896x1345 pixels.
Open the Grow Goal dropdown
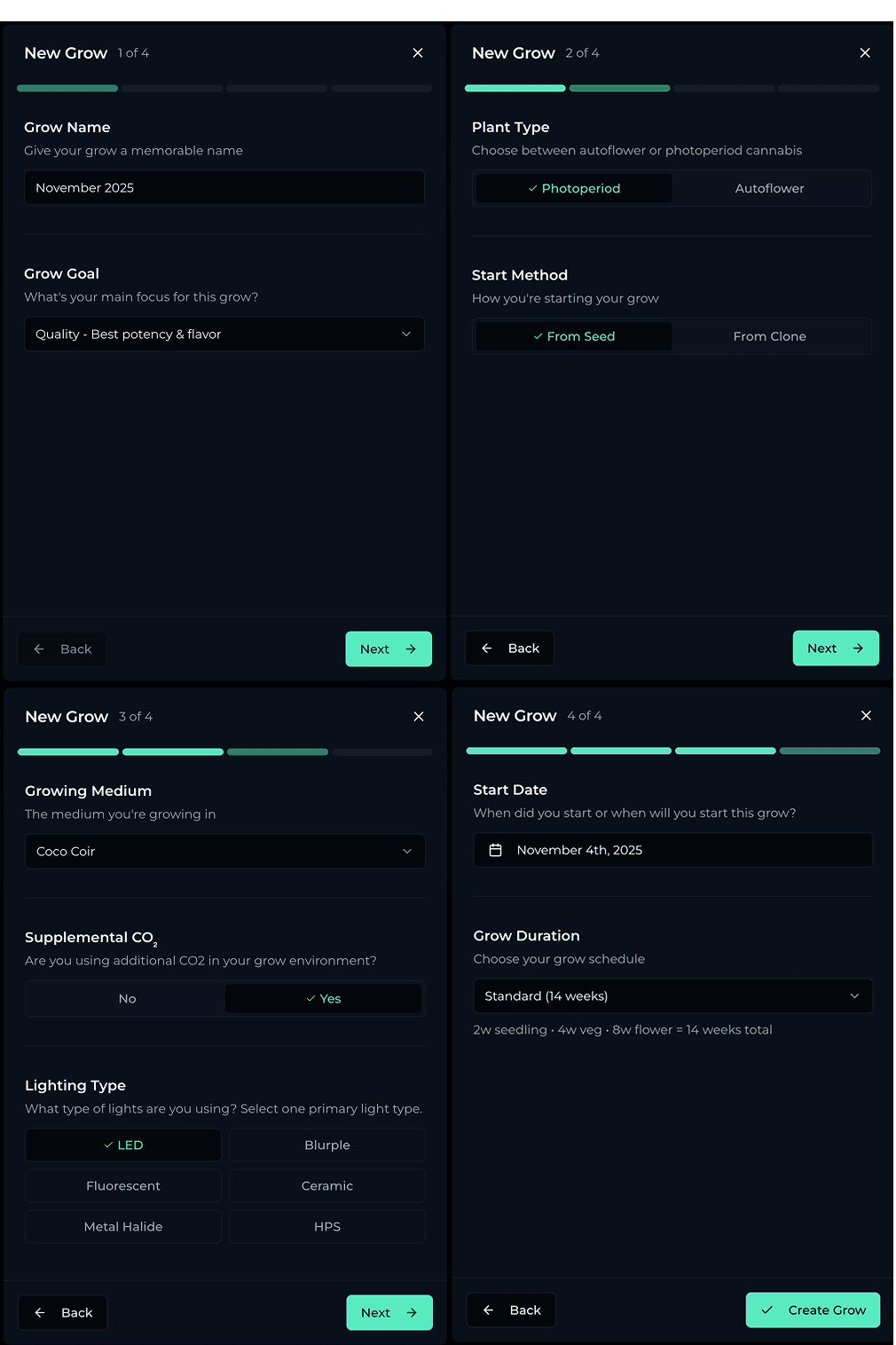tap(224, 334)
